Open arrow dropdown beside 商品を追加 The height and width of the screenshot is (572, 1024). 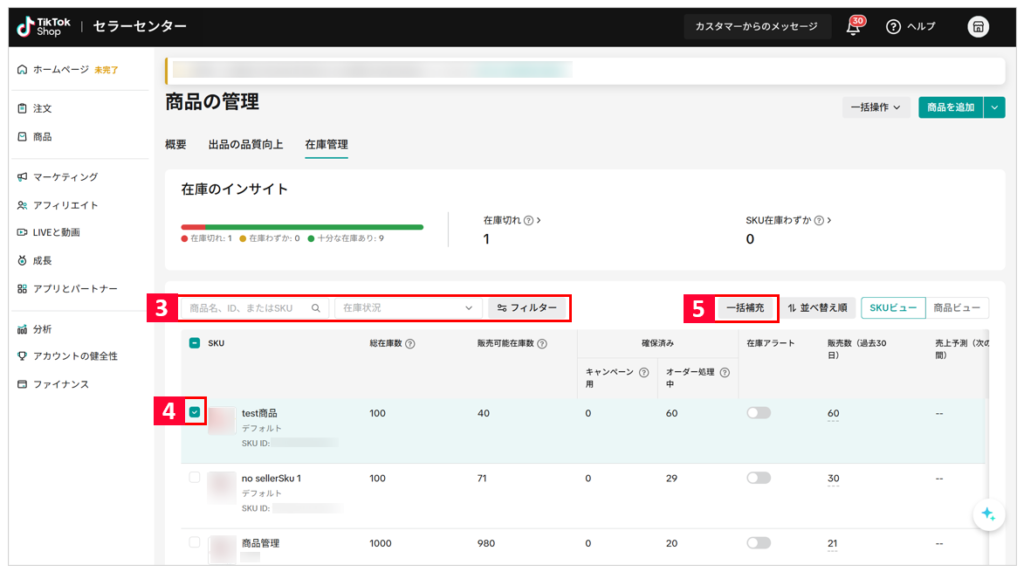click(x=994, y=107)
